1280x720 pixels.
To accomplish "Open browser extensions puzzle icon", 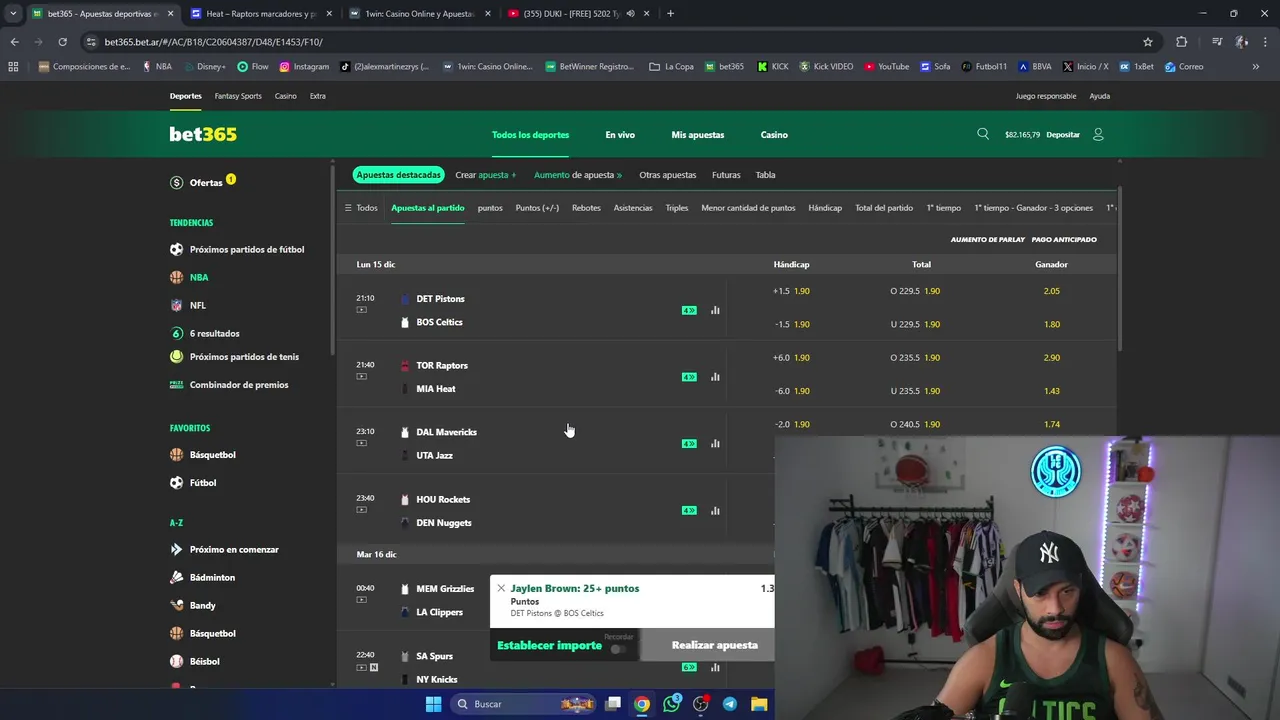I will (x=1181, y=42).
